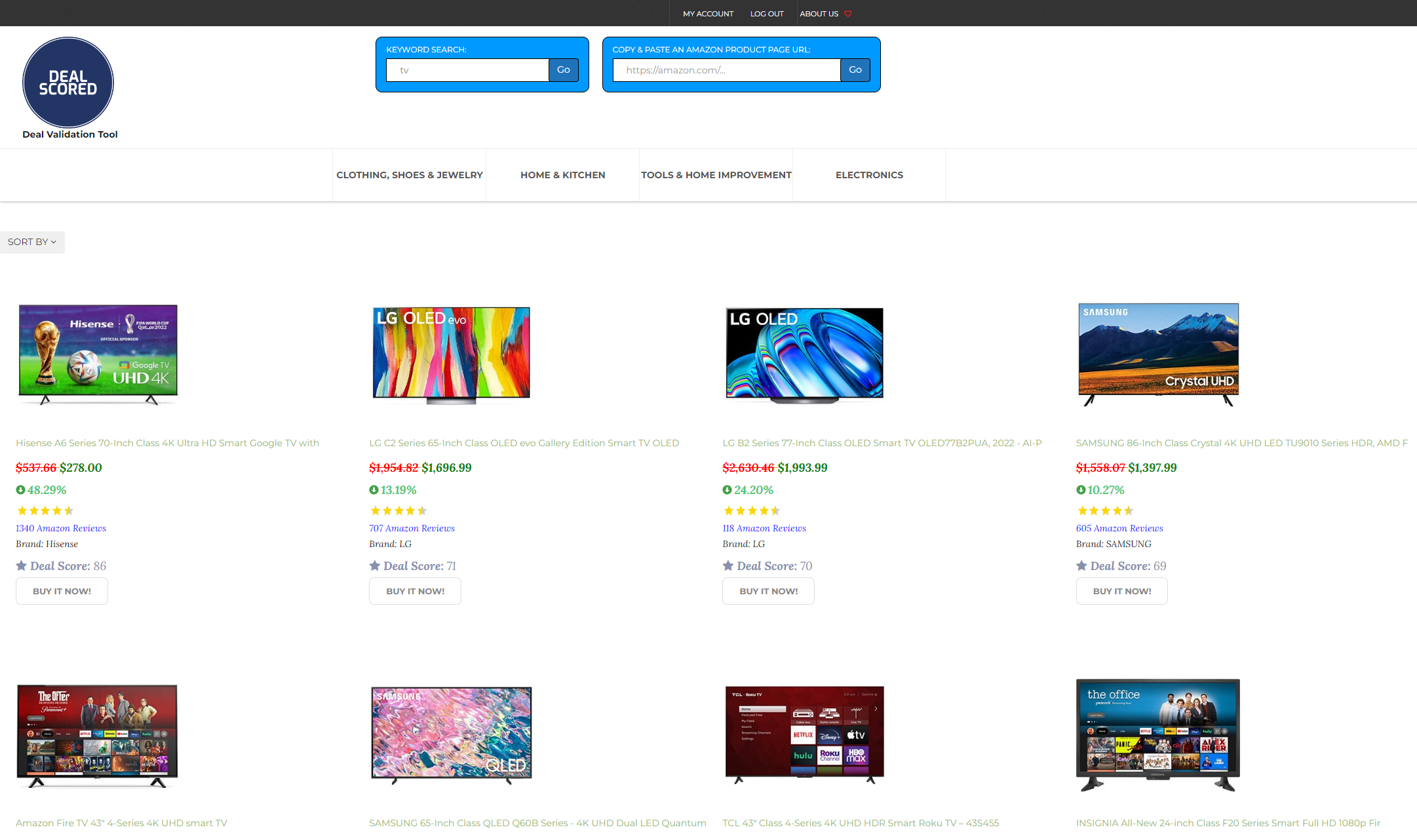This screenshot has height=840, width=1417.
Task: Click the discount arrow icon beside 10.27%
Action: (x=1081, y=489)
